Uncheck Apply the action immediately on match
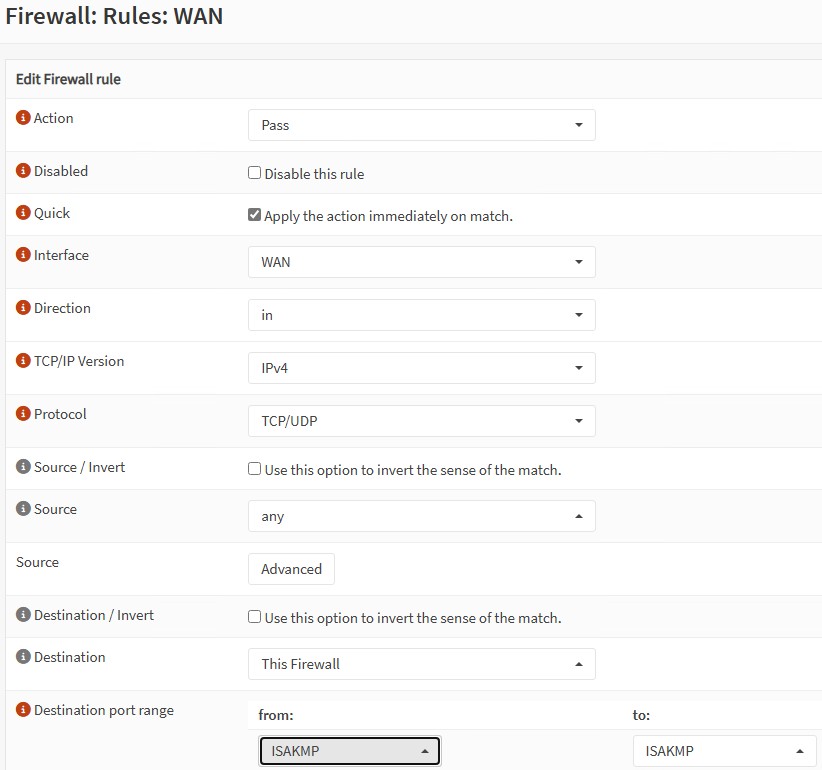 click(x=255, y=215)
